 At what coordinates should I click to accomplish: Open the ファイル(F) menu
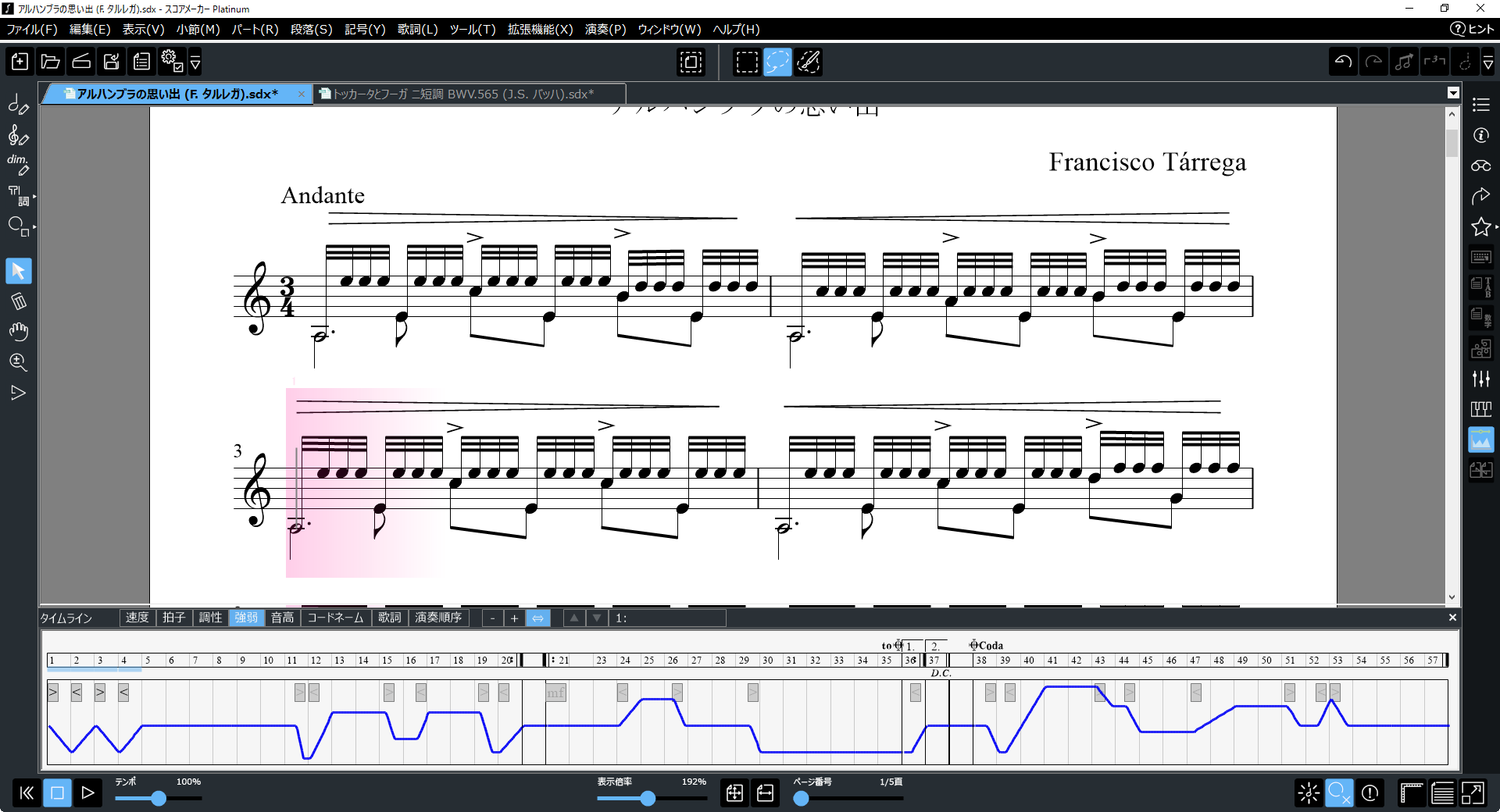click(32, 30)
